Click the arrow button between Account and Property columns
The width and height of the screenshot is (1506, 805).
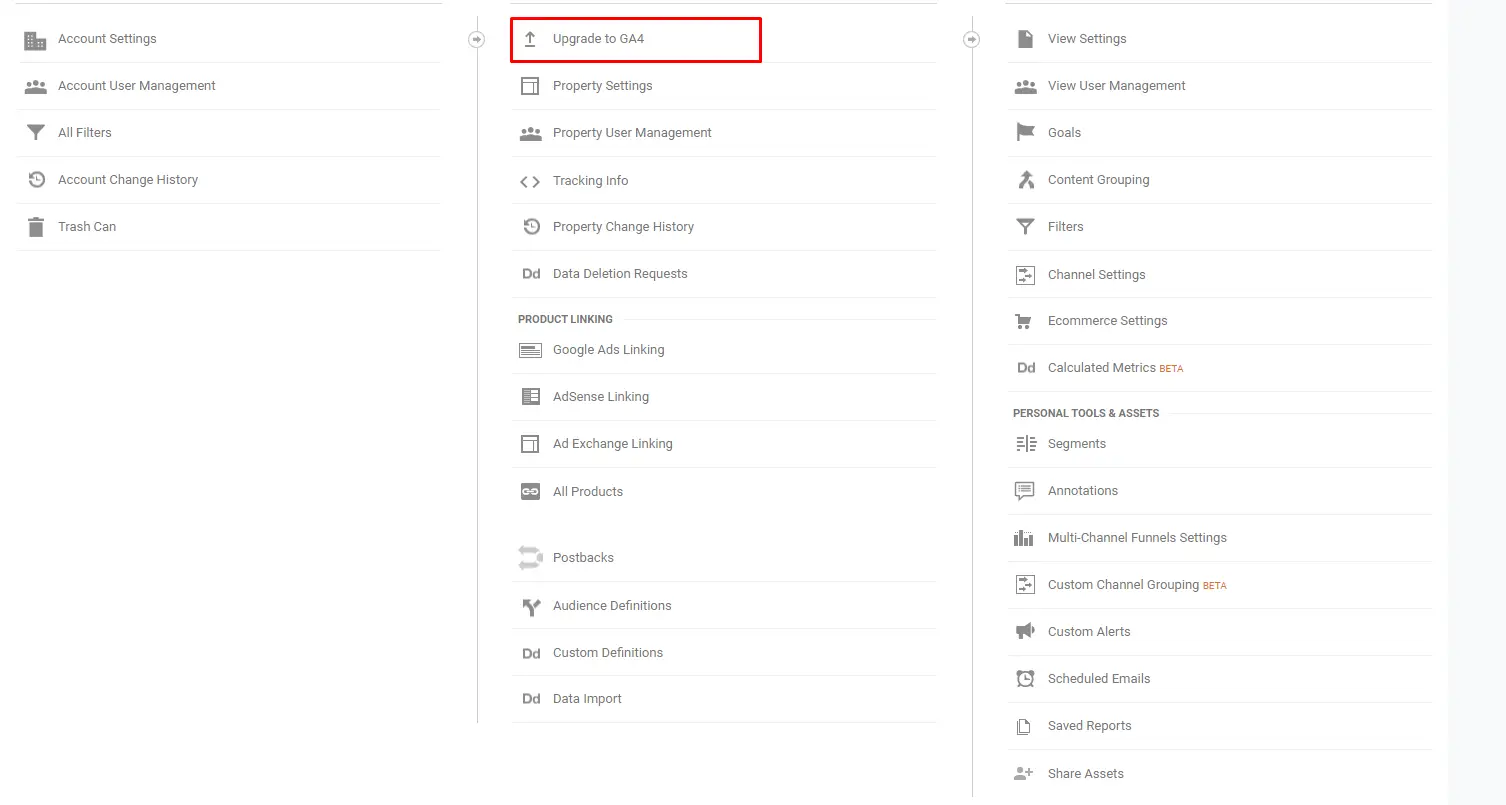point(477,39)
